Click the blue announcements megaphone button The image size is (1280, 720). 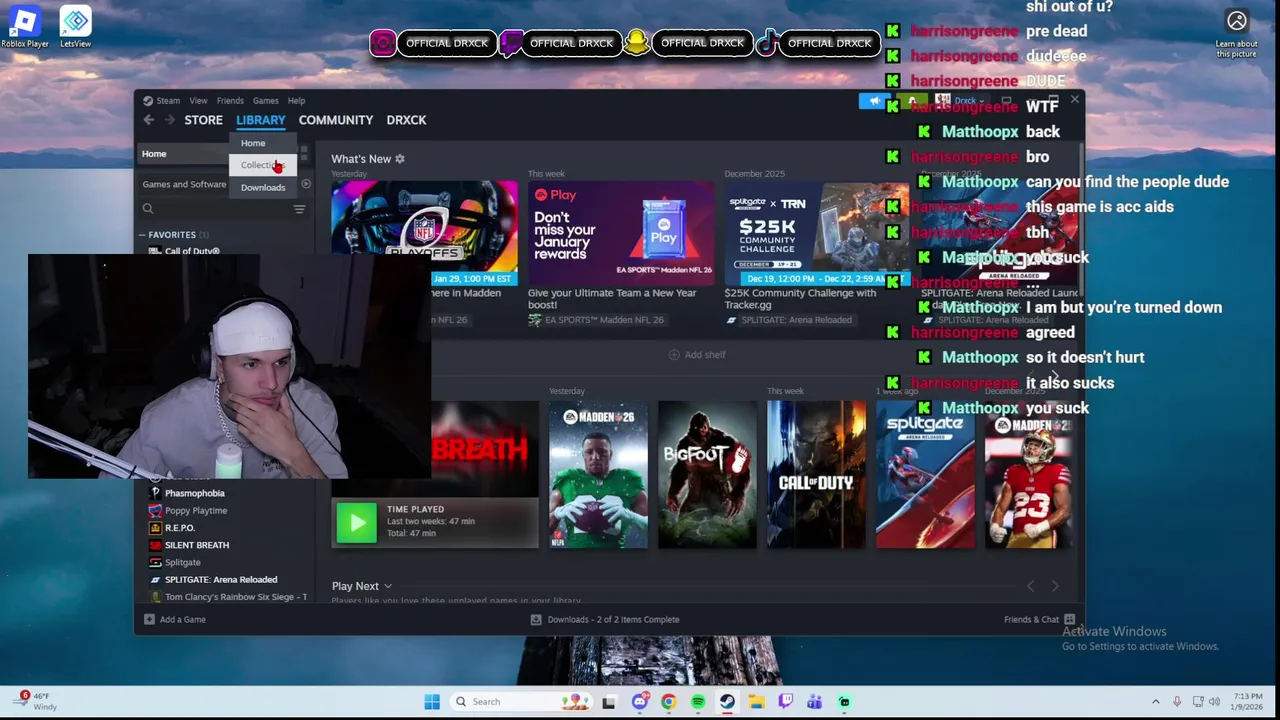(874, 101)
